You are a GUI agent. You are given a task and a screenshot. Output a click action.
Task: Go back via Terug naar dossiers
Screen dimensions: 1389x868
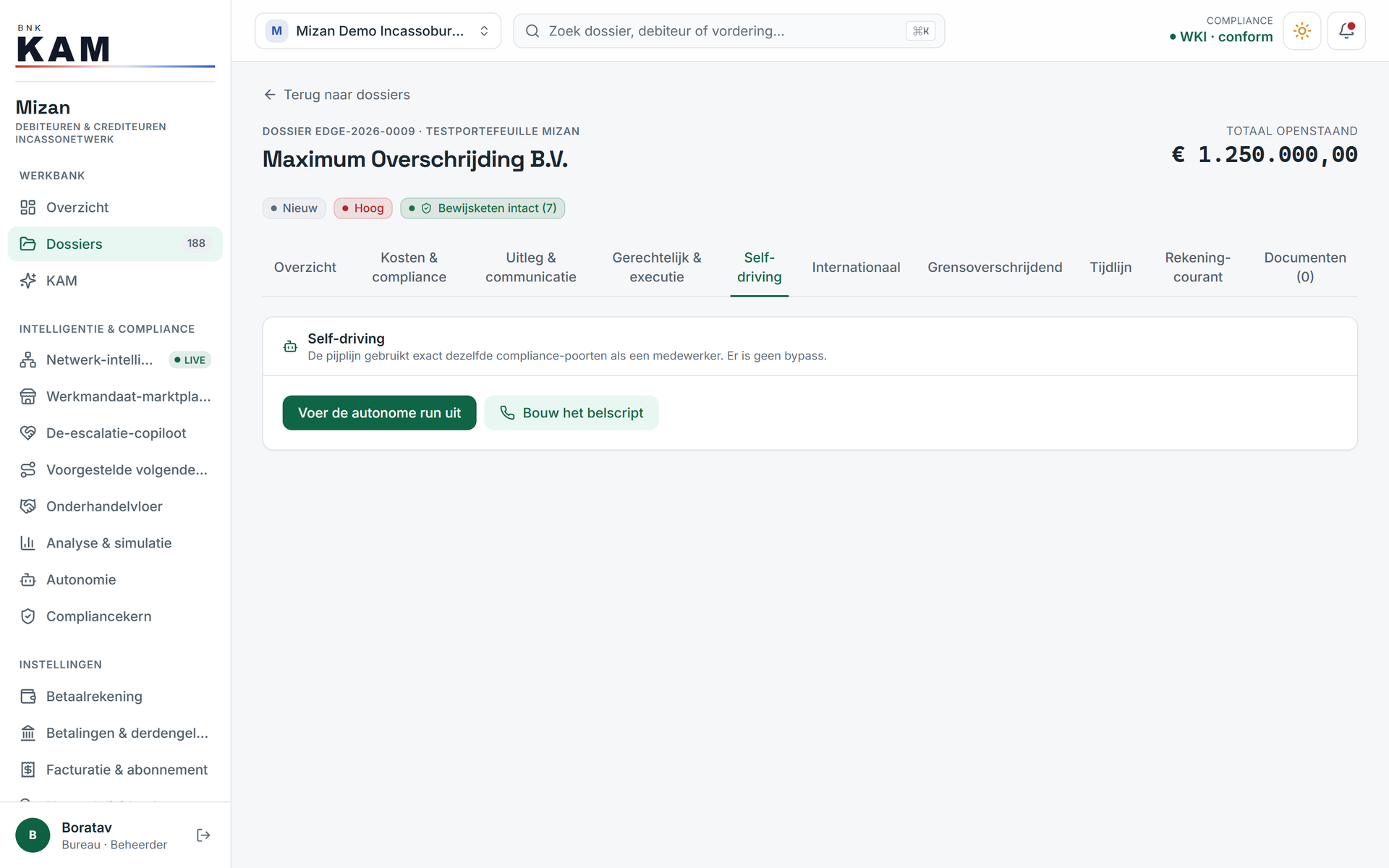point(337,95)
